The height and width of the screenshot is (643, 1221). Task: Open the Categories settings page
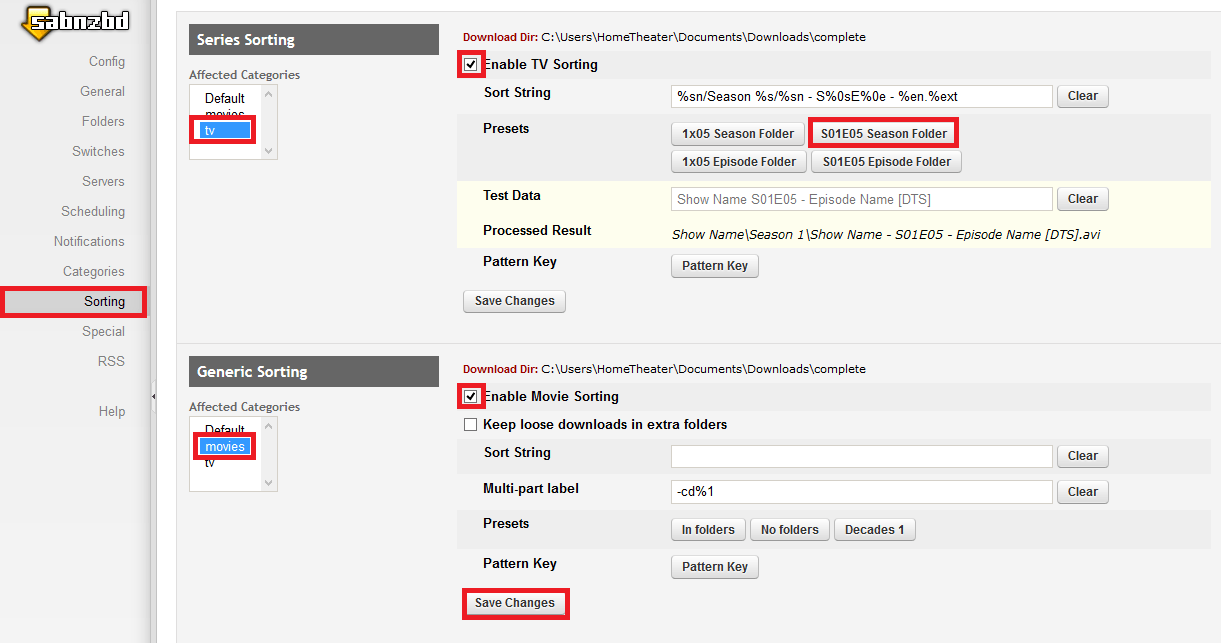[x=93, y=272]
